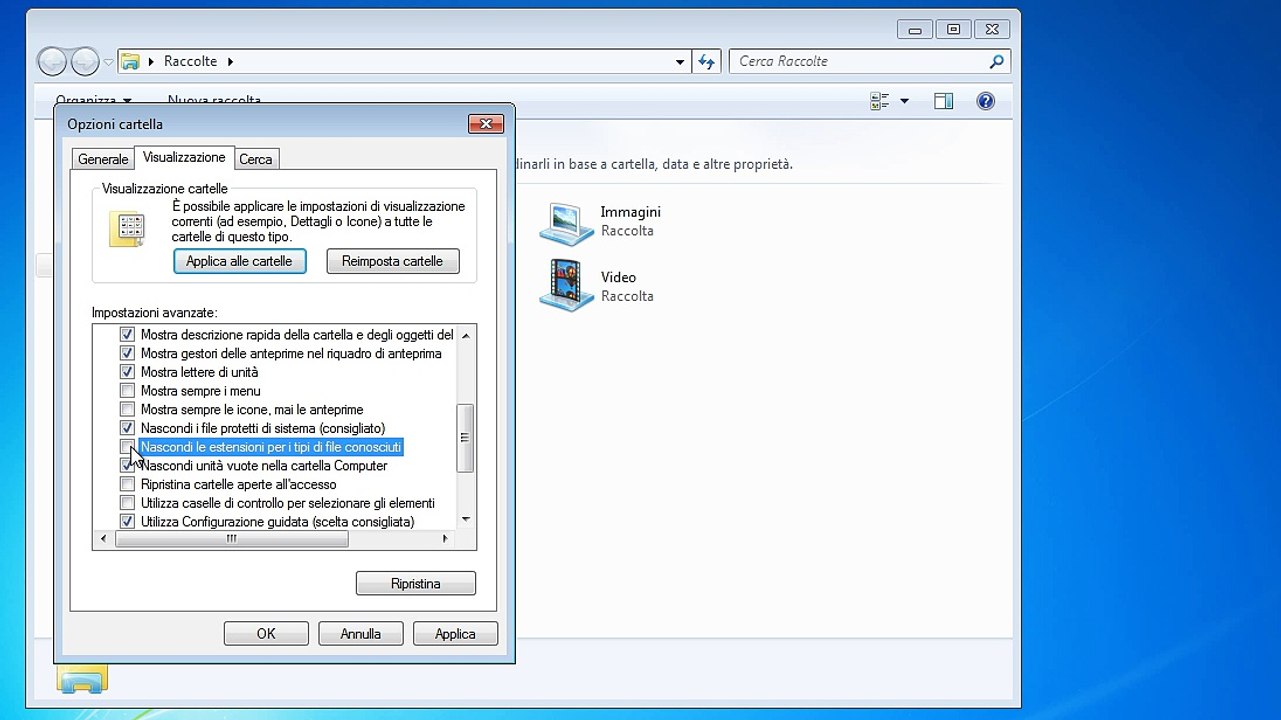Switch to the Visualizzazione tab
The height and width of the screenshot is (720, 1281).
184,157
